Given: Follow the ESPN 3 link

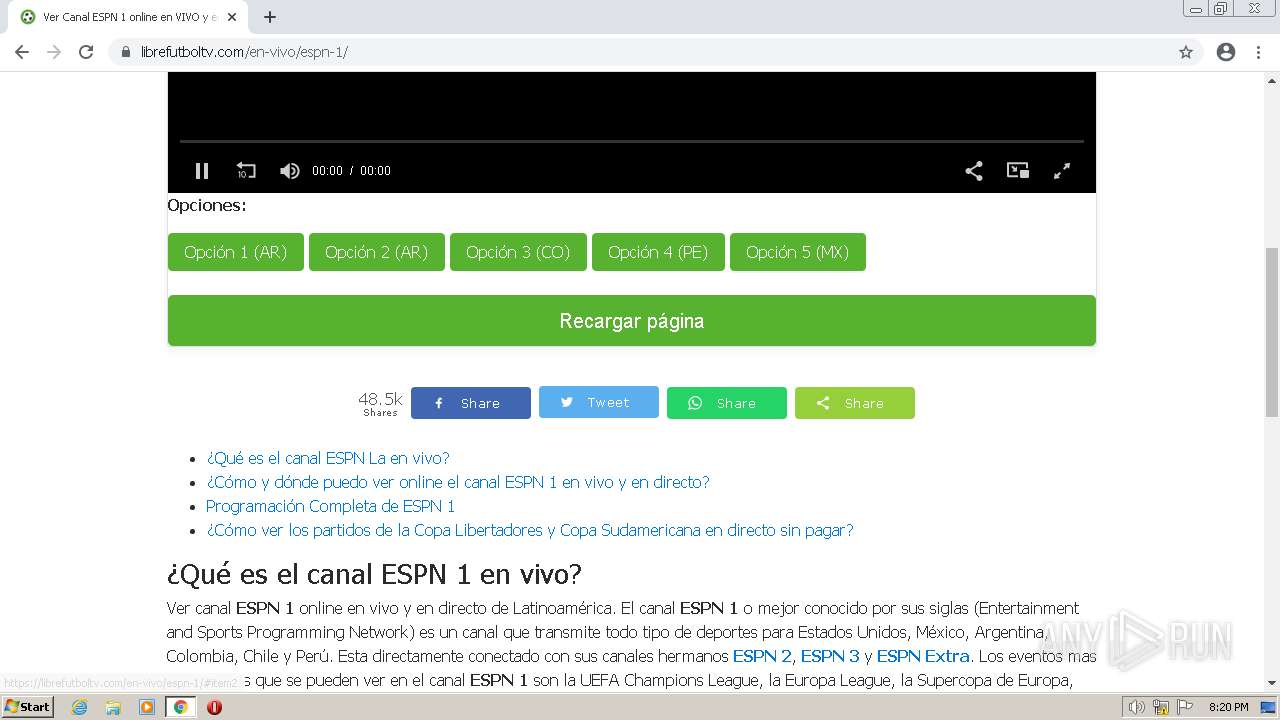Looking at the screenshot, I should click(830, 656).
